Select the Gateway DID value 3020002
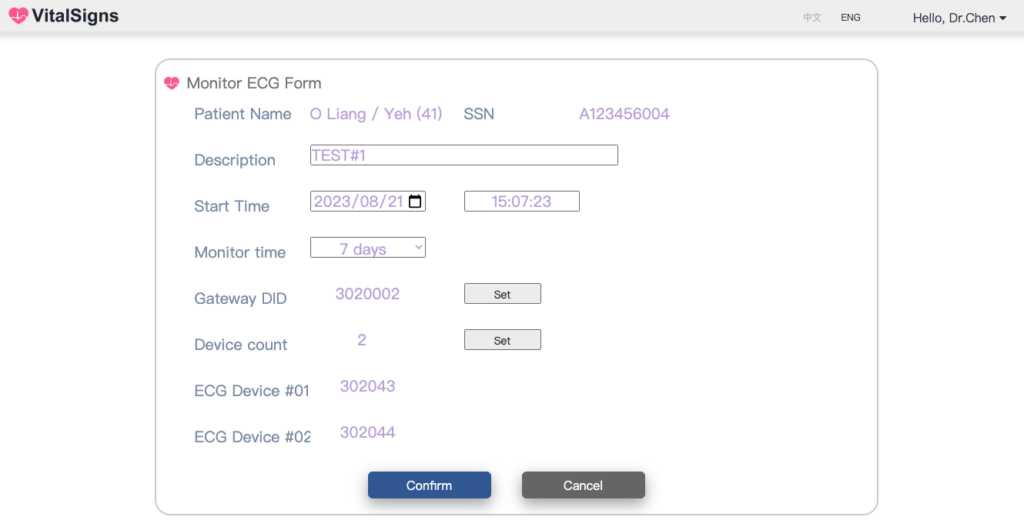The width and height of the screenshot is (1024, 520). pyautogui.click(x=367, y=294)
